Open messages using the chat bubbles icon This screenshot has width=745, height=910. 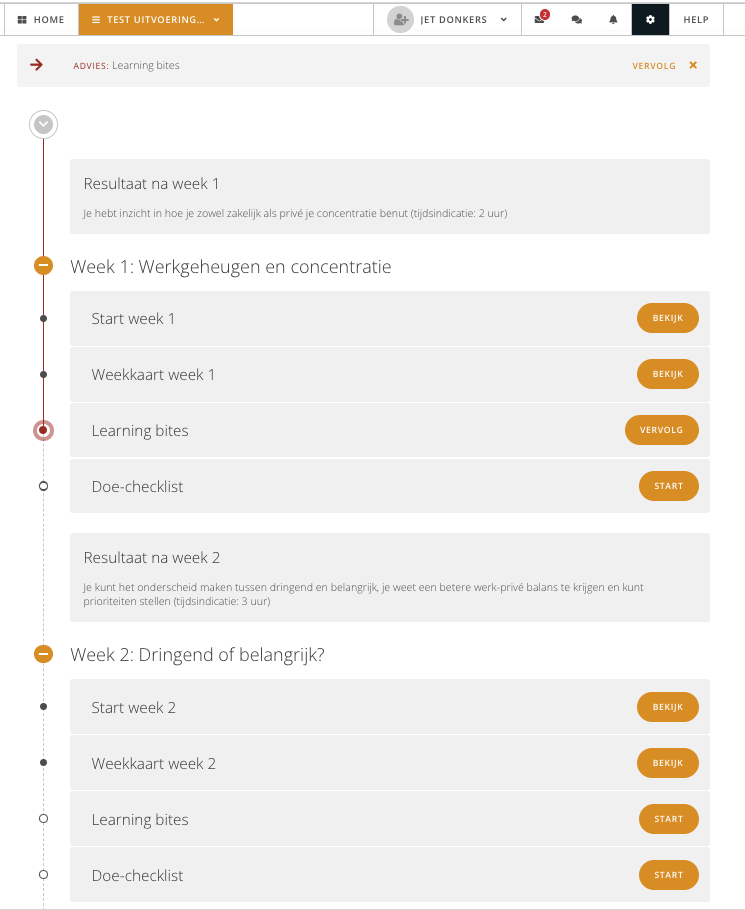click(x=577, y=18)
